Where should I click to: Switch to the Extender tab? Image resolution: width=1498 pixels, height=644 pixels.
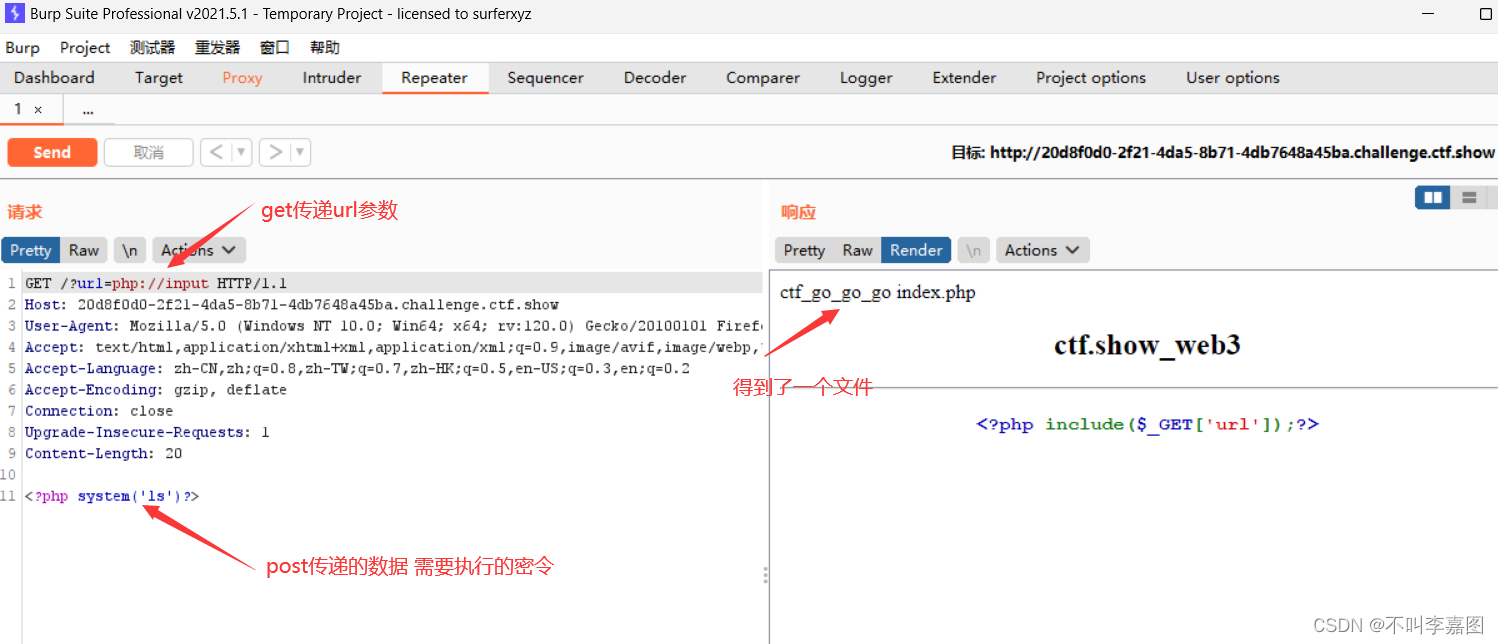pos(964,78)
